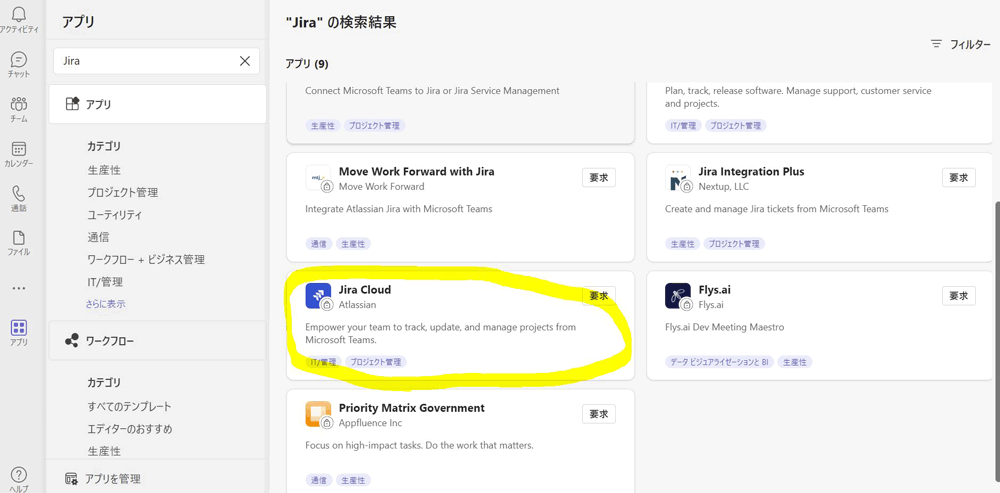Click the three-dots more apps icon

click(x=19, y=288)
